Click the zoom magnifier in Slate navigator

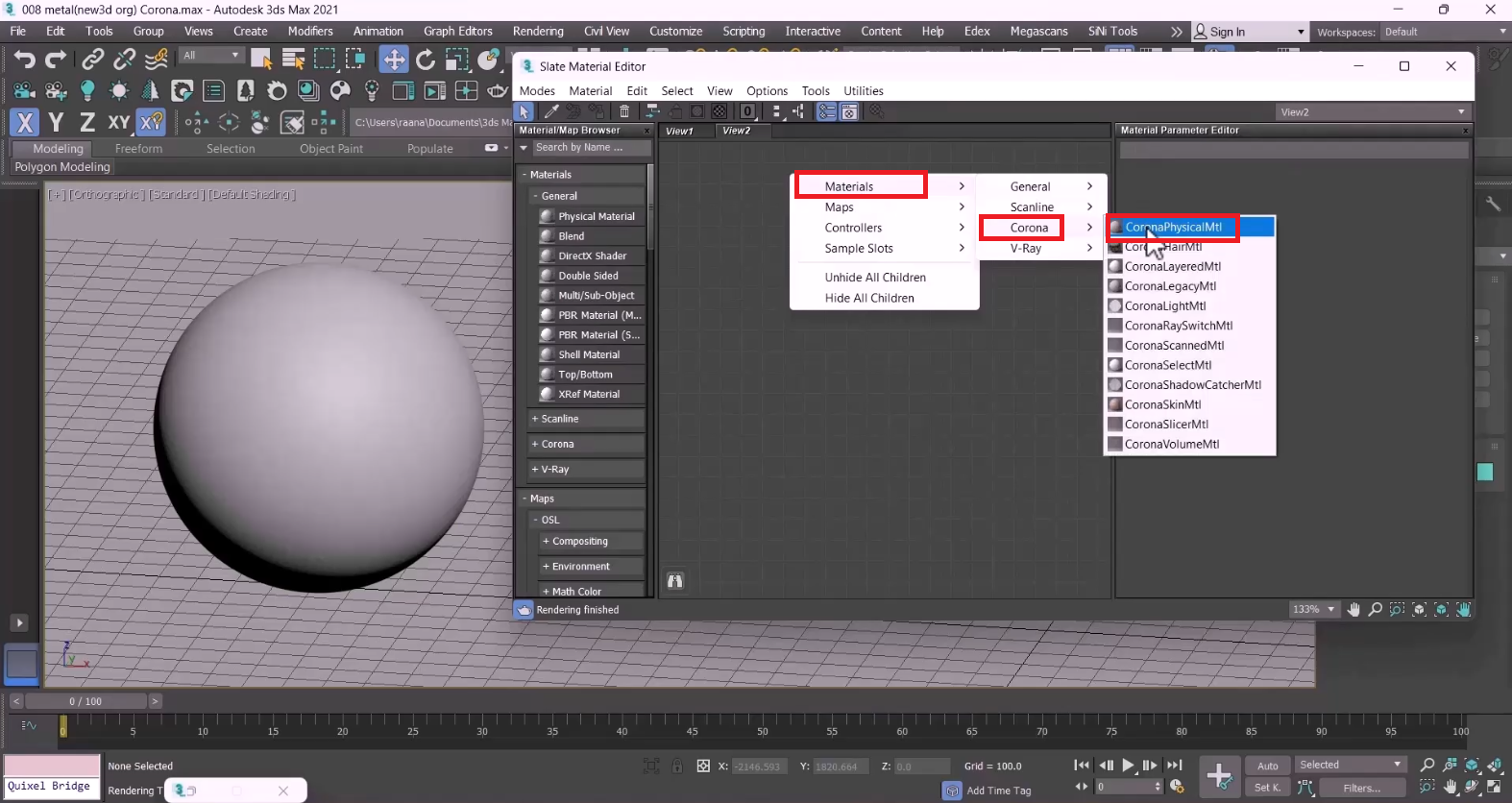[x=1376, y=610]
